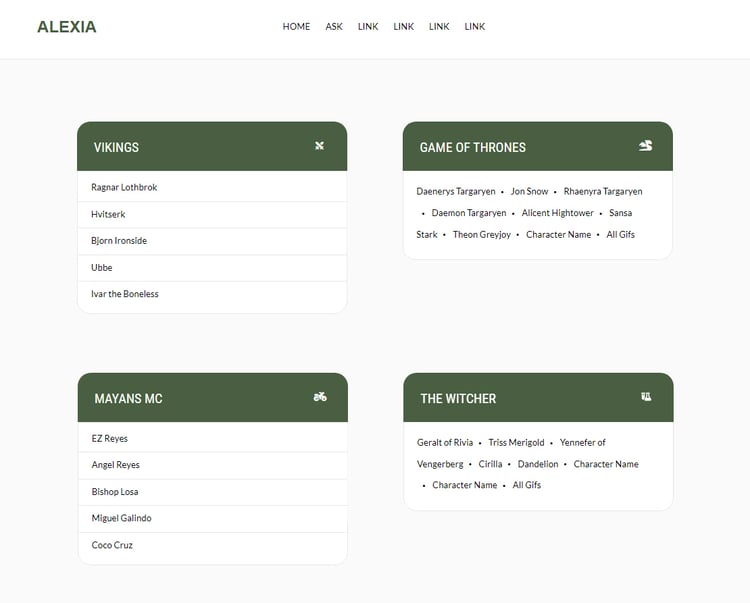The width and height of the screenshot is (750, 603).
Task: Click the icon on The Witcher card header
Action: [x=646, y=397]
